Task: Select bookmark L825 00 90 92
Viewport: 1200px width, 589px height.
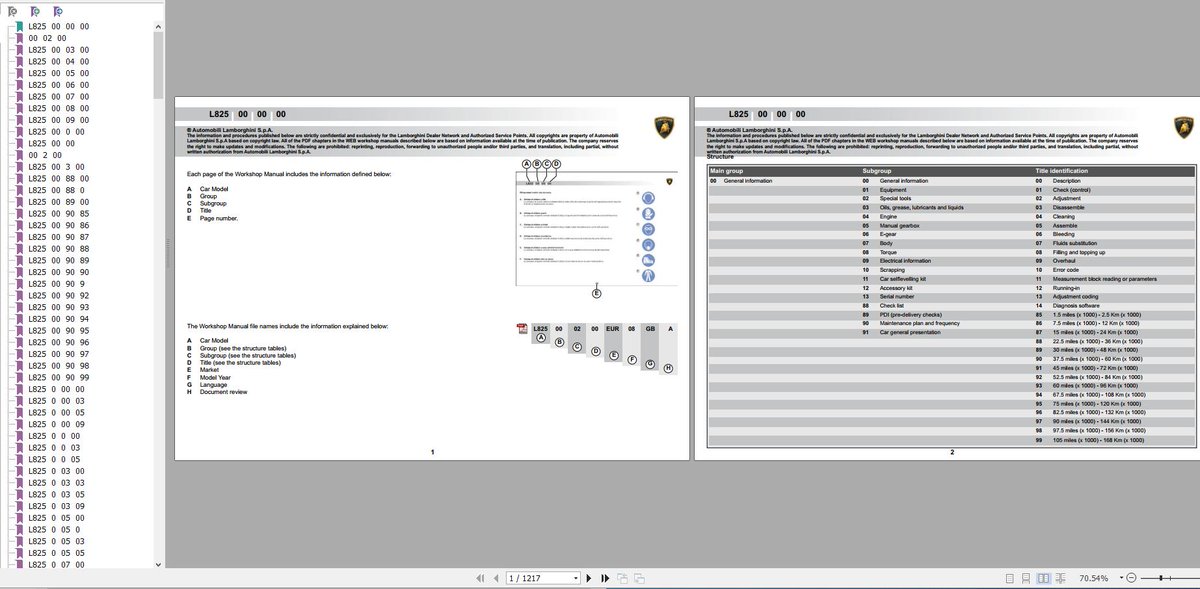Action: pyautogui.click(x=58, y=295)
